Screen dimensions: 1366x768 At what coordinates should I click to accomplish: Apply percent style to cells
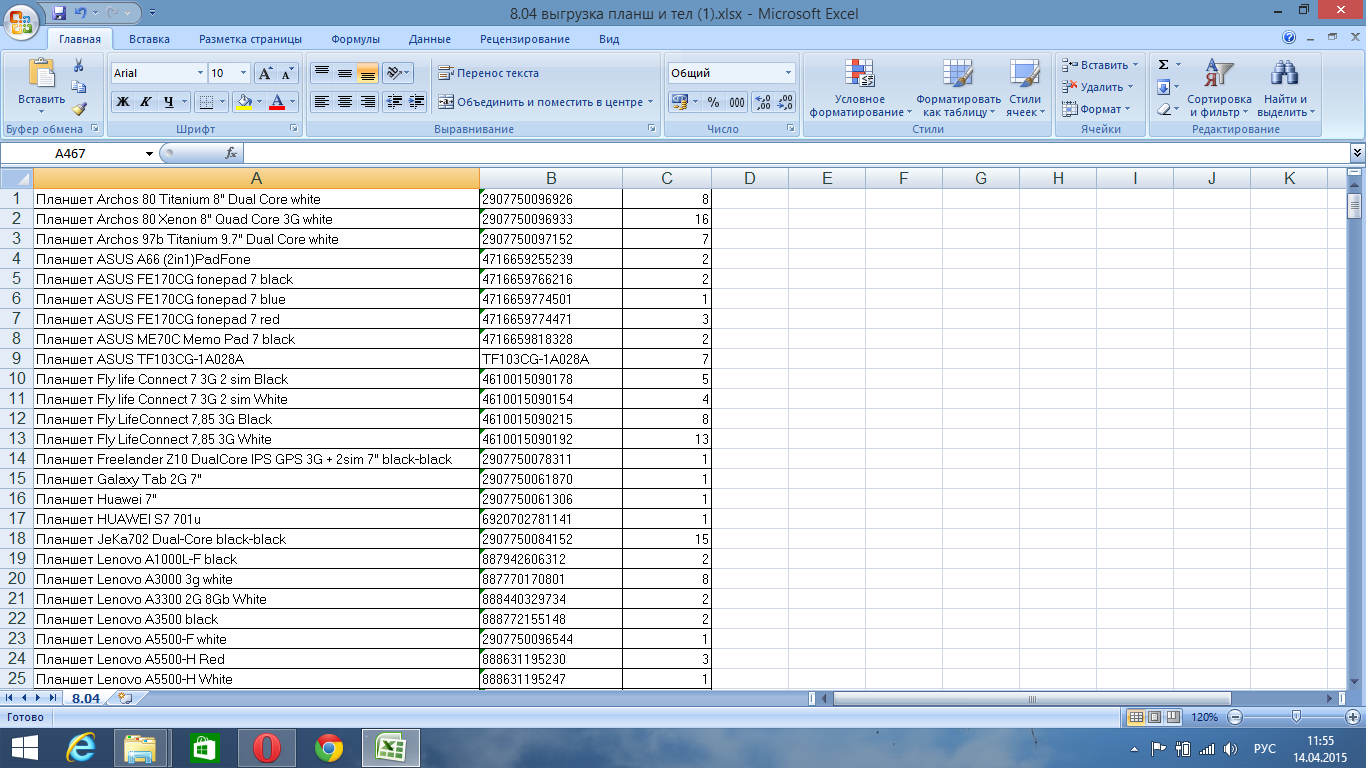713,102
